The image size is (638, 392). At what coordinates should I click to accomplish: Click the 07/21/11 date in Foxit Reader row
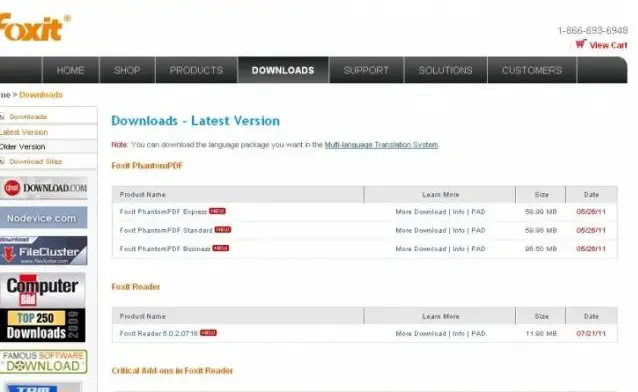click(591, 333)
